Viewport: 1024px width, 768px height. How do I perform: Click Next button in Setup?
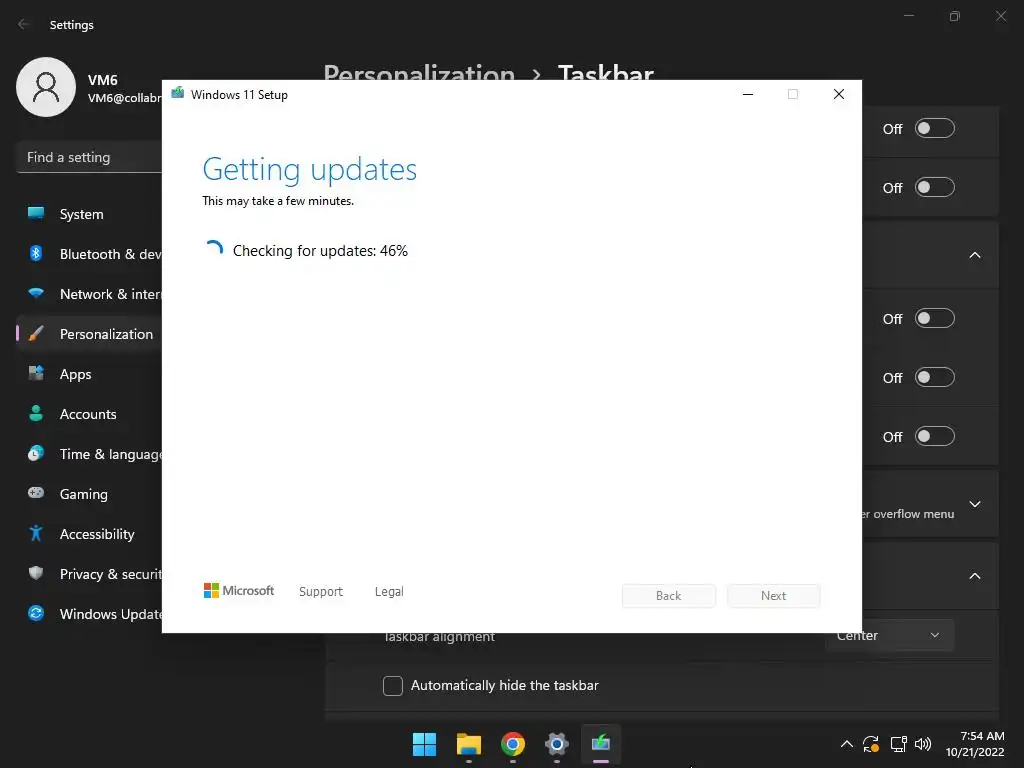coord(774,596)
